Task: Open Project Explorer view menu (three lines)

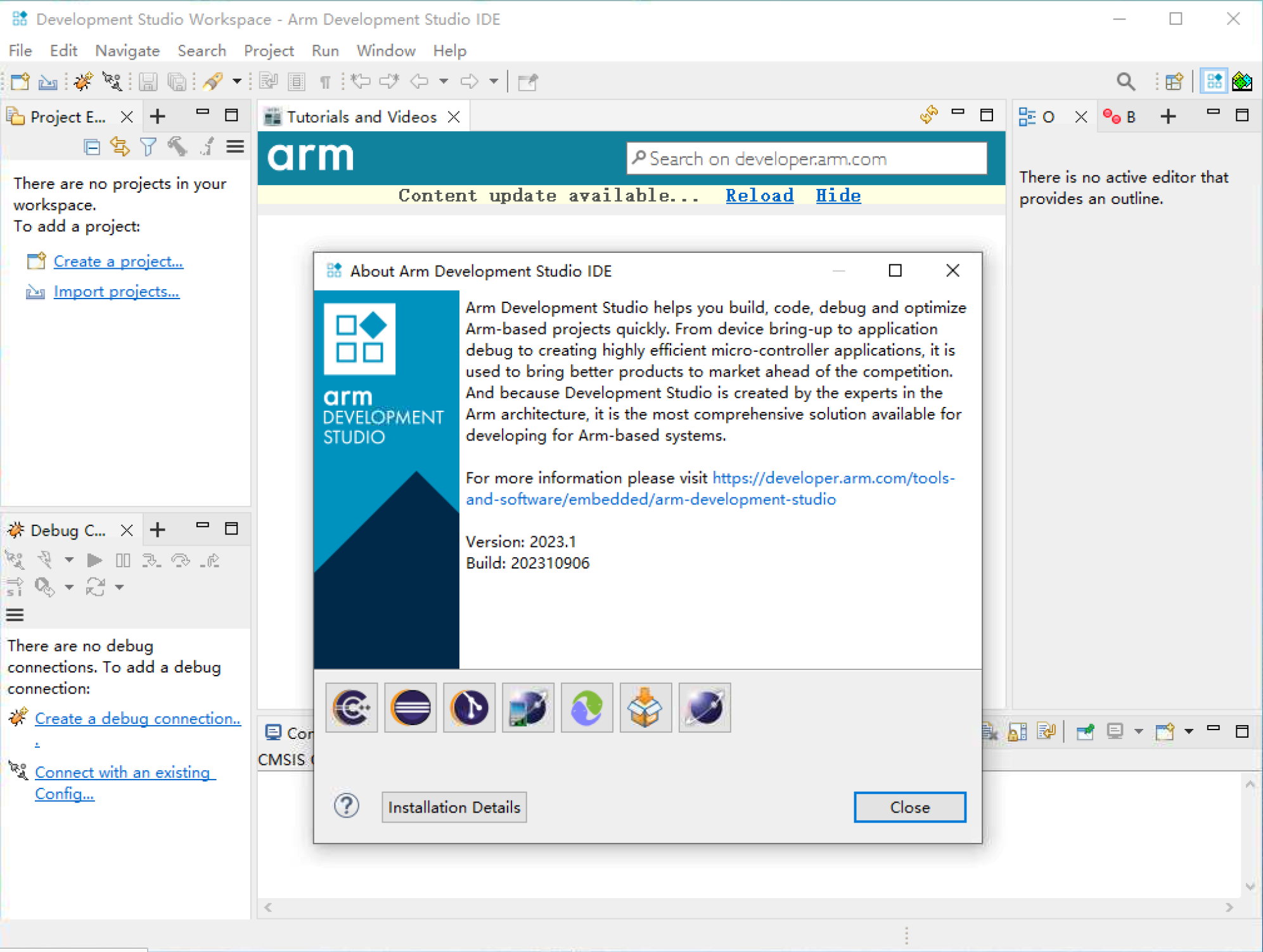Action: pyautogui.click(x=235, y=147)
